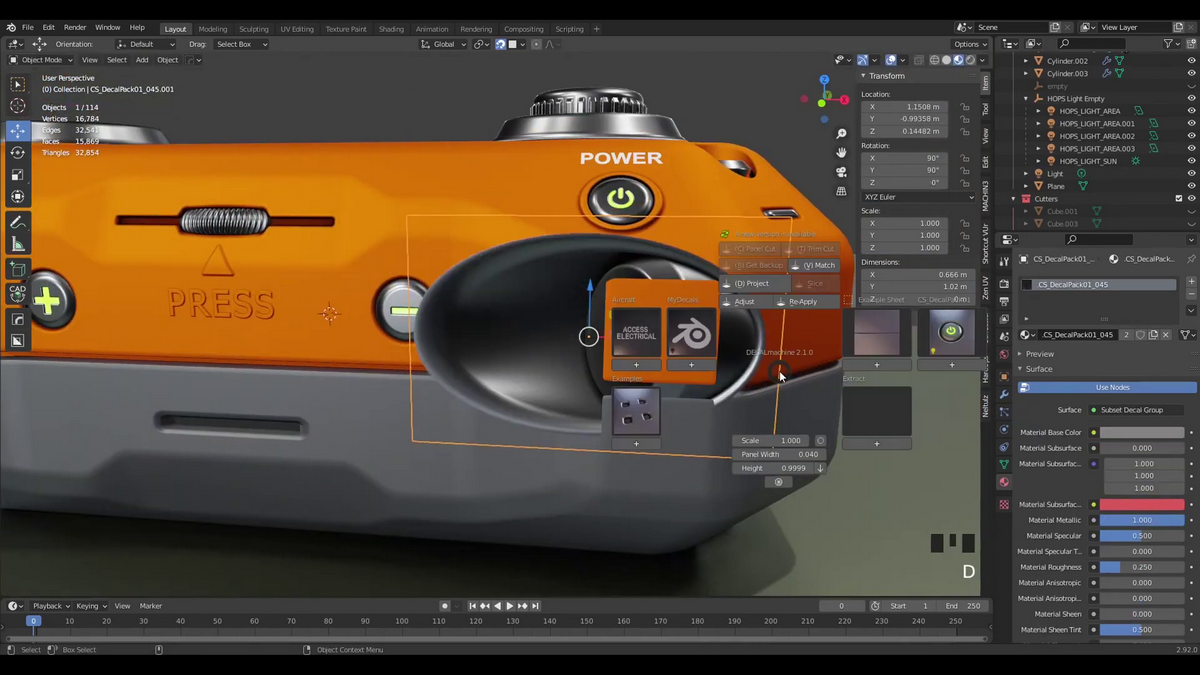This screenshot has width=1200, height=675.
Task: Click the viewport pan hand icon
Action: (842, 152)
